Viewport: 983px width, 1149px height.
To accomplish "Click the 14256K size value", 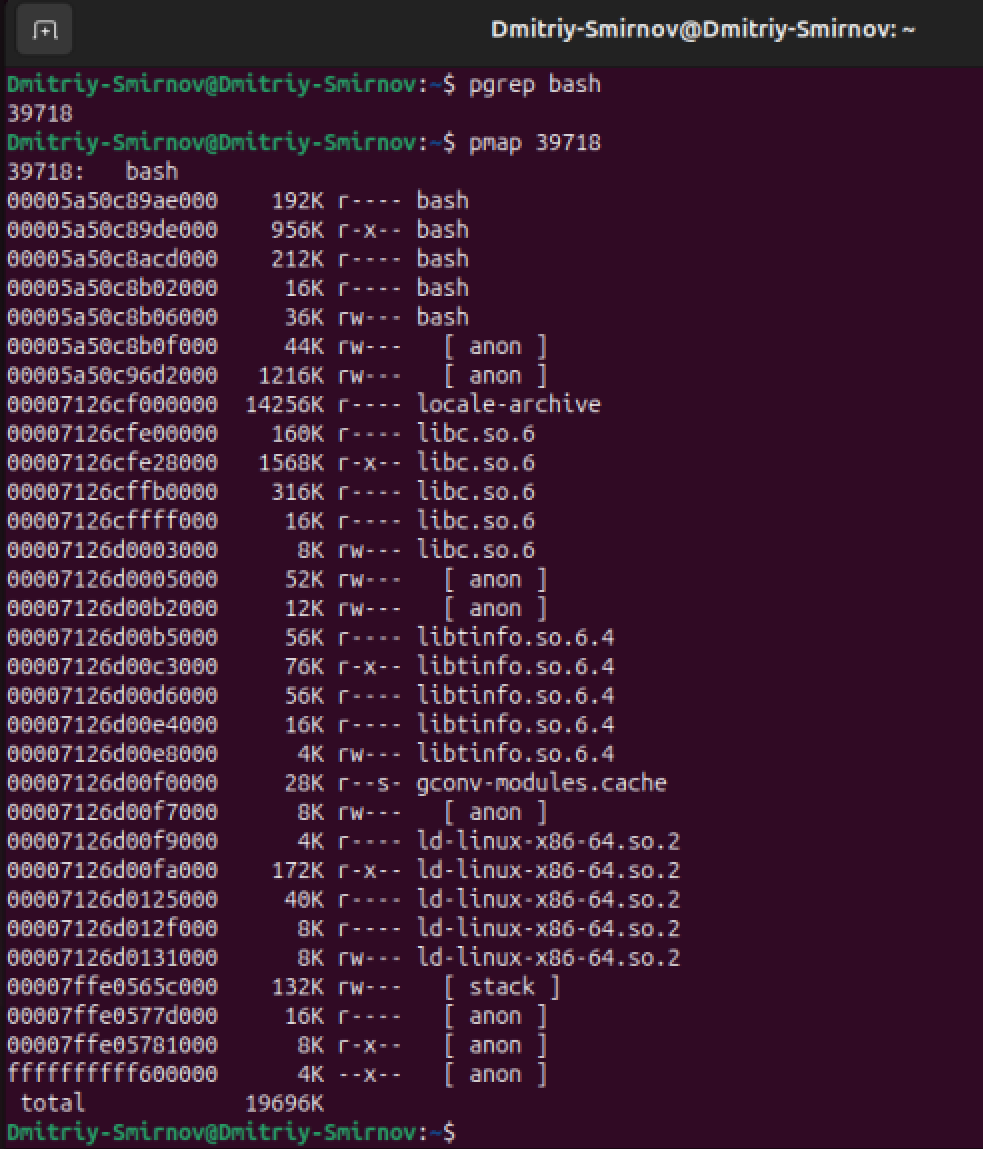I will click(284, 404).
